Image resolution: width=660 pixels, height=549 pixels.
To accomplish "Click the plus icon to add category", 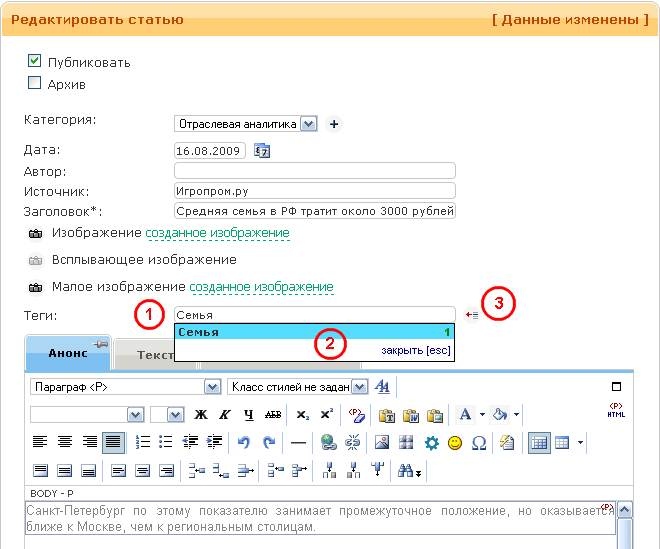I will [x=334, y=124].
